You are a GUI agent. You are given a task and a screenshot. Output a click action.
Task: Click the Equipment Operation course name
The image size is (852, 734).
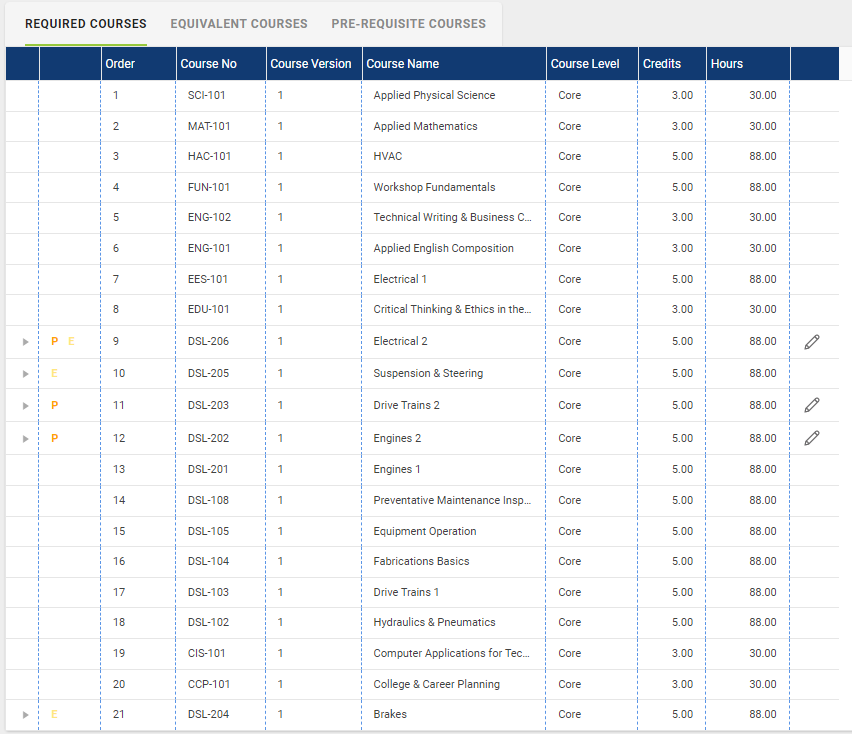coord(425,531)
